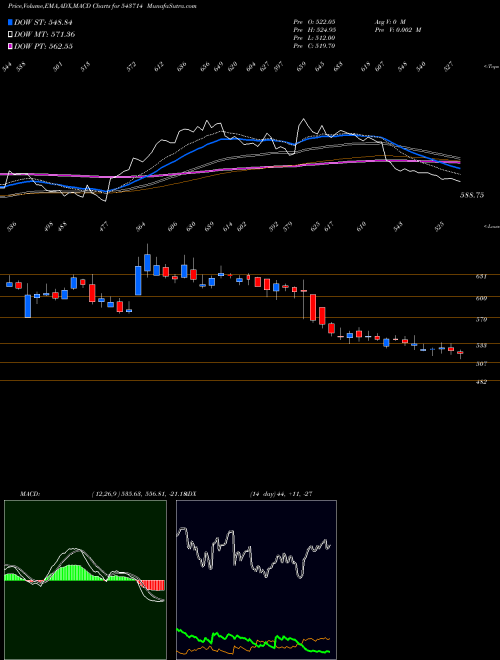Screen dimensions: 500x660
Task: Click the 482 price axis label
Action: click(x=481, y=382)
